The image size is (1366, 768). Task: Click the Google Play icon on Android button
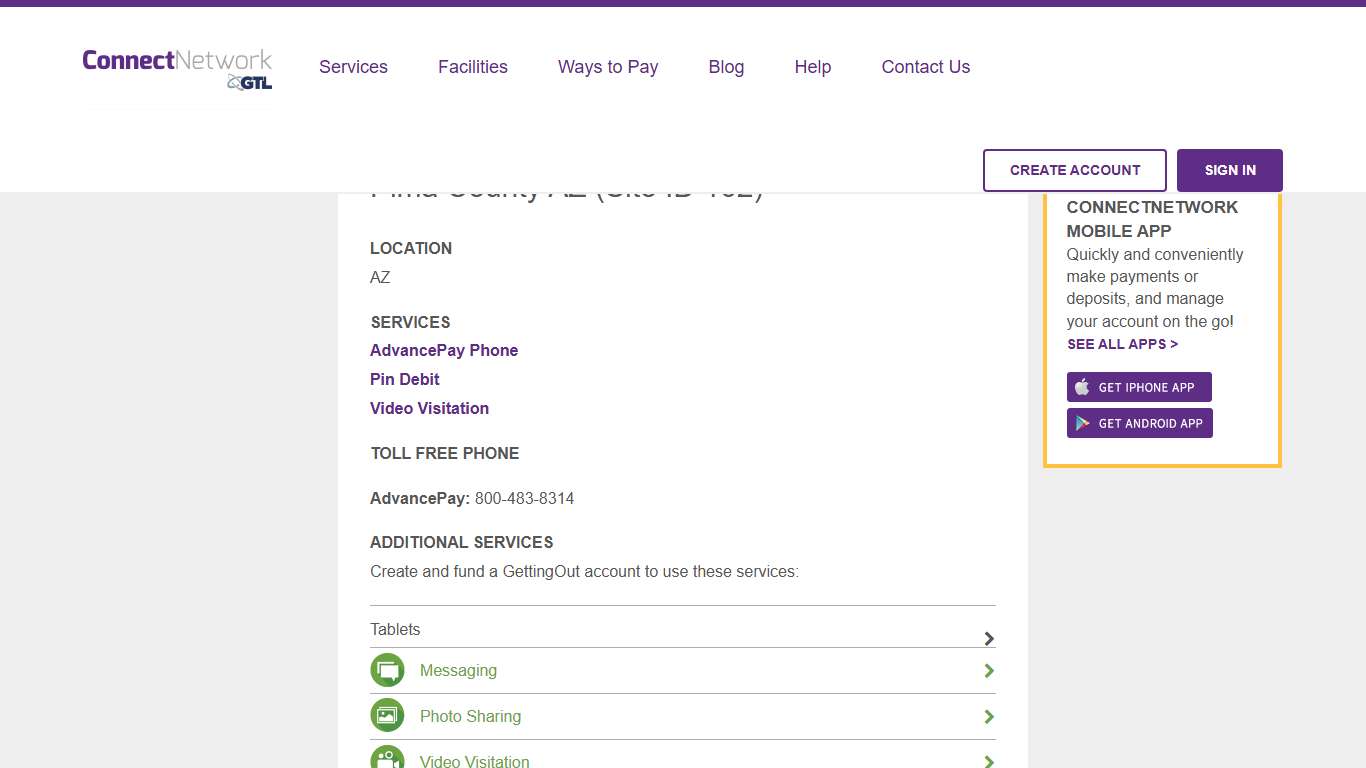pos(1082,424)
